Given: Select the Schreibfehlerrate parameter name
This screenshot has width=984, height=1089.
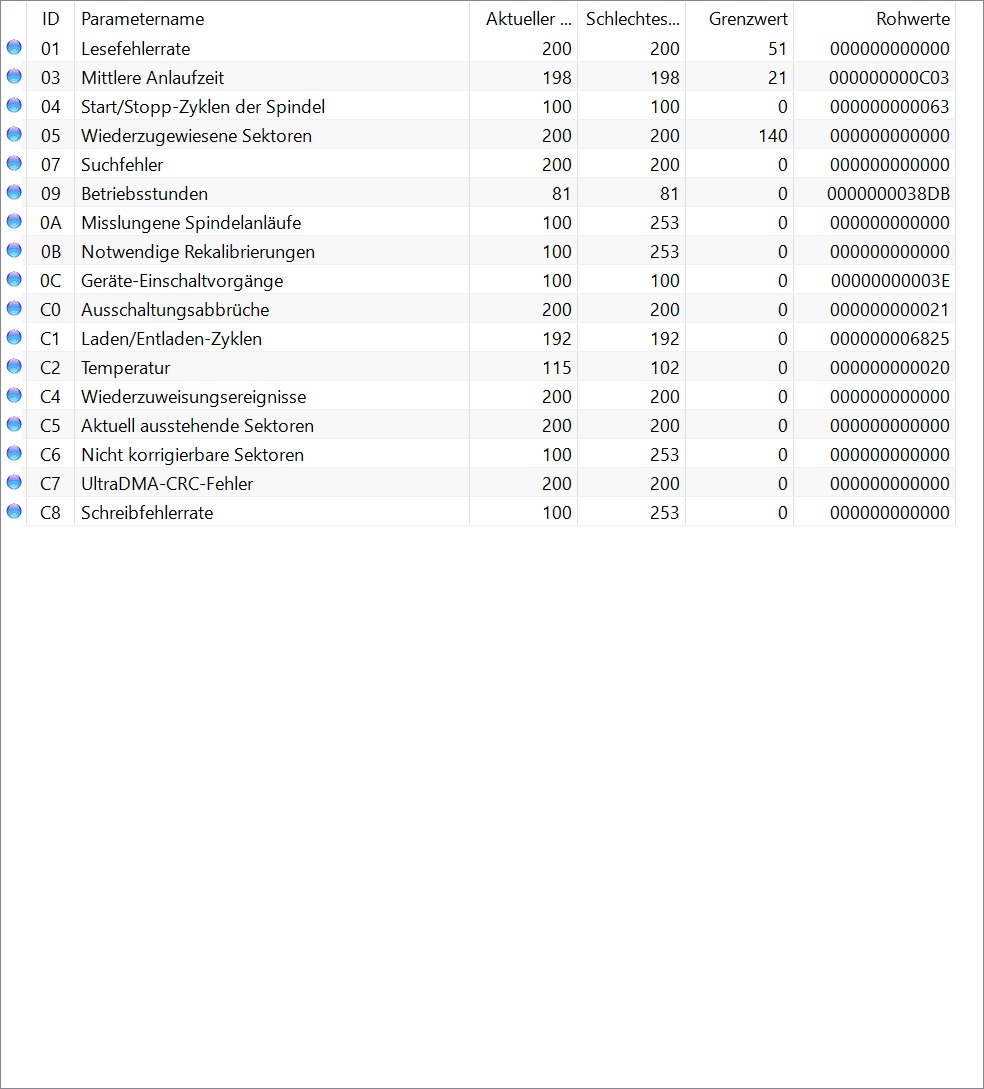Looking at the screenshot, I should click(147, 513).
